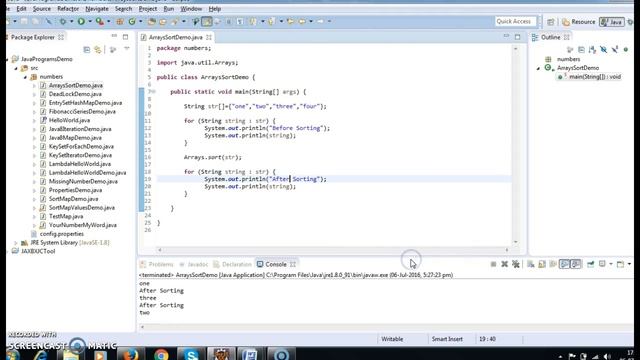Open FibonacciSeriesDemo.java in Package Explorer

point(82,111)
